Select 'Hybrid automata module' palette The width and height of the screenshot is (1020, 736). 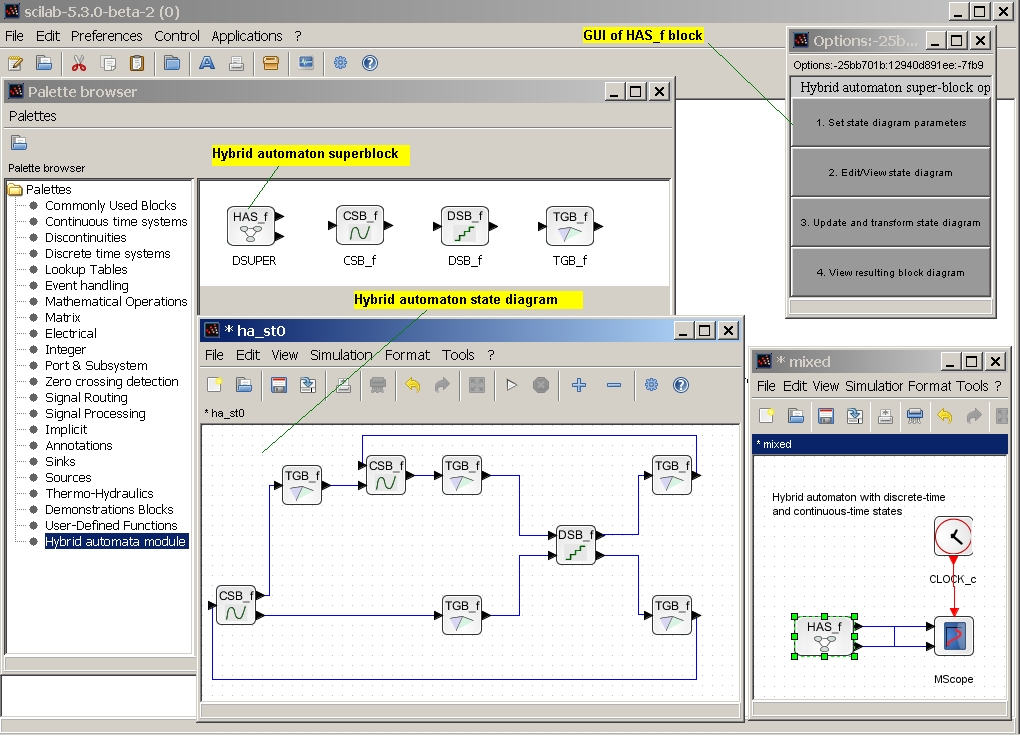[116, 541]
